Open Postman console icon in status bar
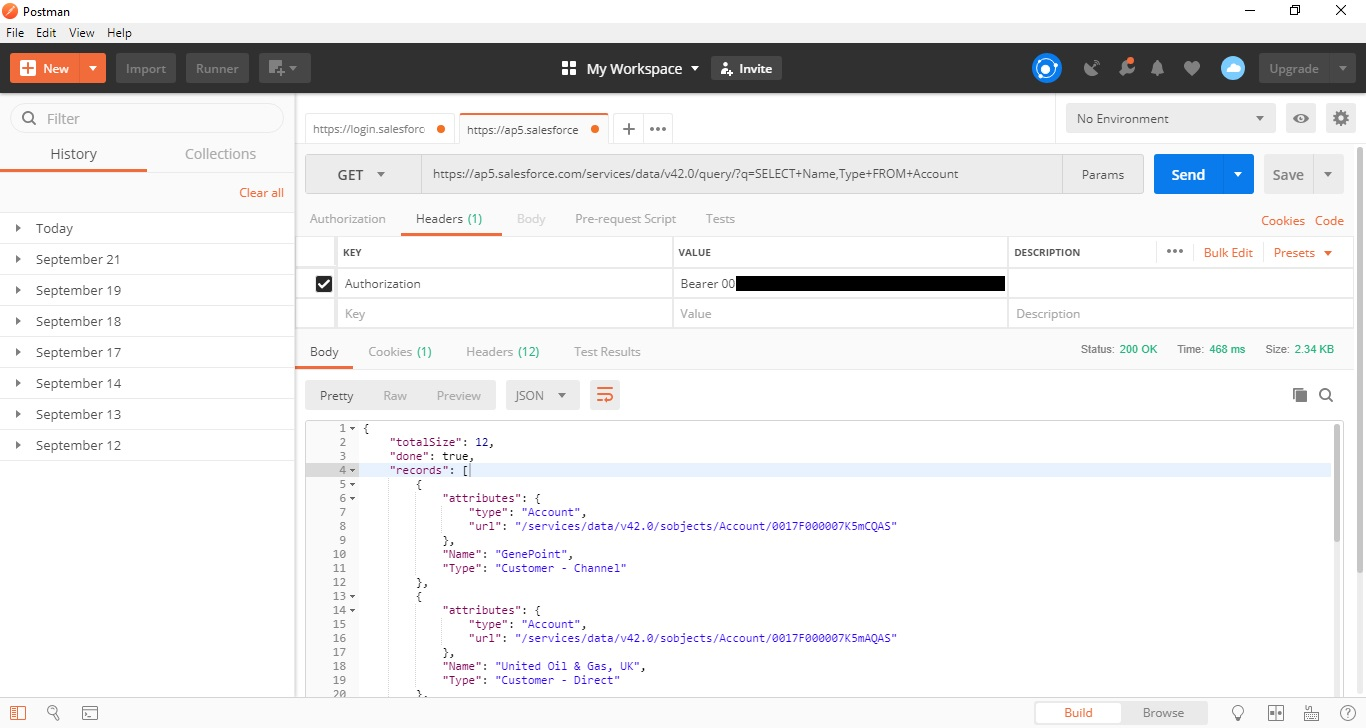This screenshot has width=1366, height=728. pyautogui.click(x=90, y=713)
